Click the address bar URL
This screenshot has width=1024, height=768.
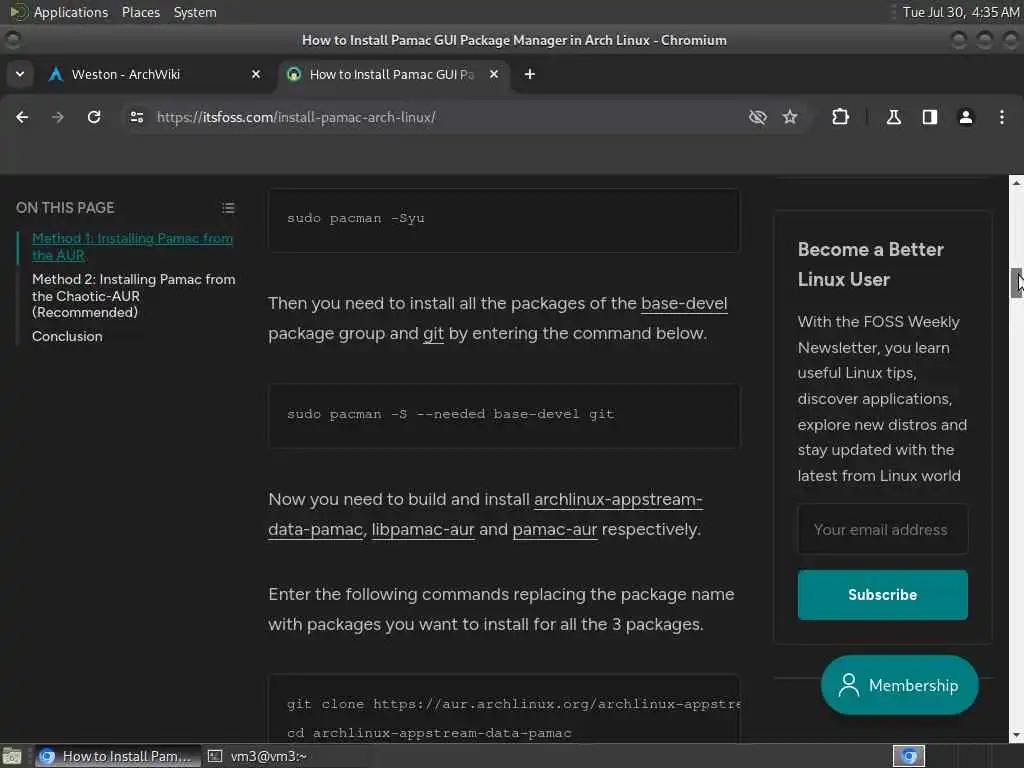pyautogui.click(x=296, y=118)
